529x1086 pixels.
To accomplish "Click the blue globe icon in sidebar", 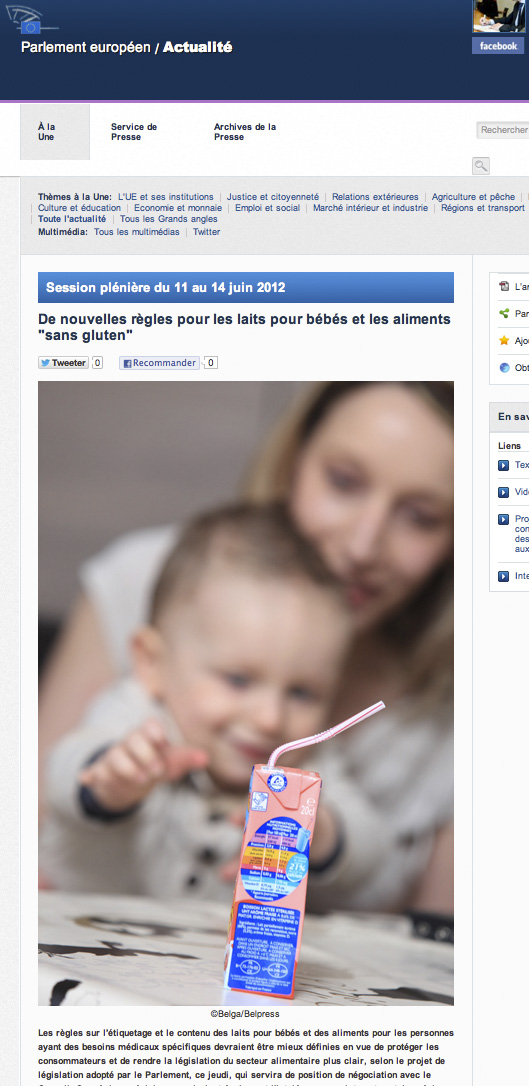I will click(504, 368).
